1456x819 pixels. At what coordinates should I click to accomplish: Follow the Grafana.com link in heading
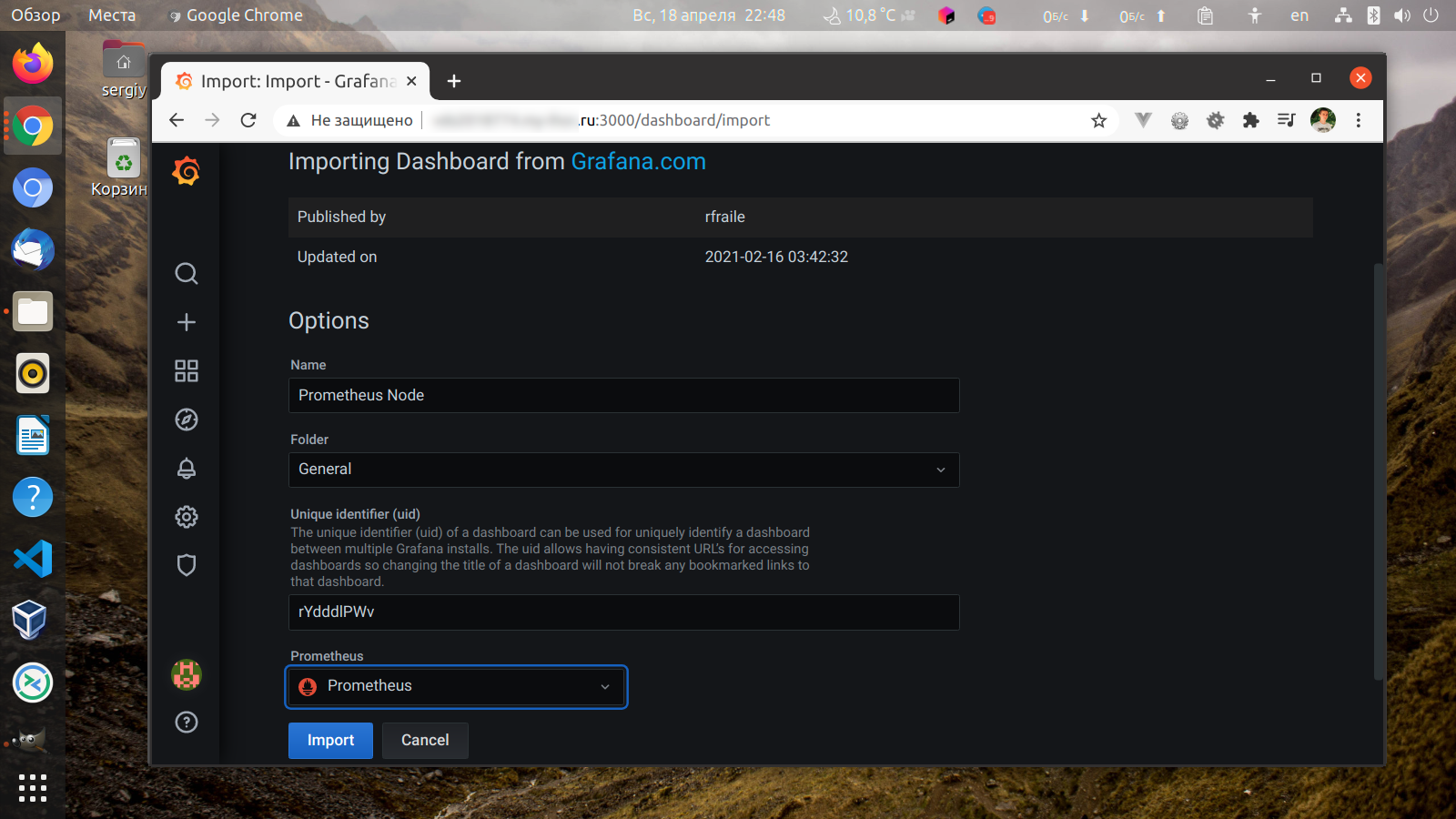click(x=638, y=162)
